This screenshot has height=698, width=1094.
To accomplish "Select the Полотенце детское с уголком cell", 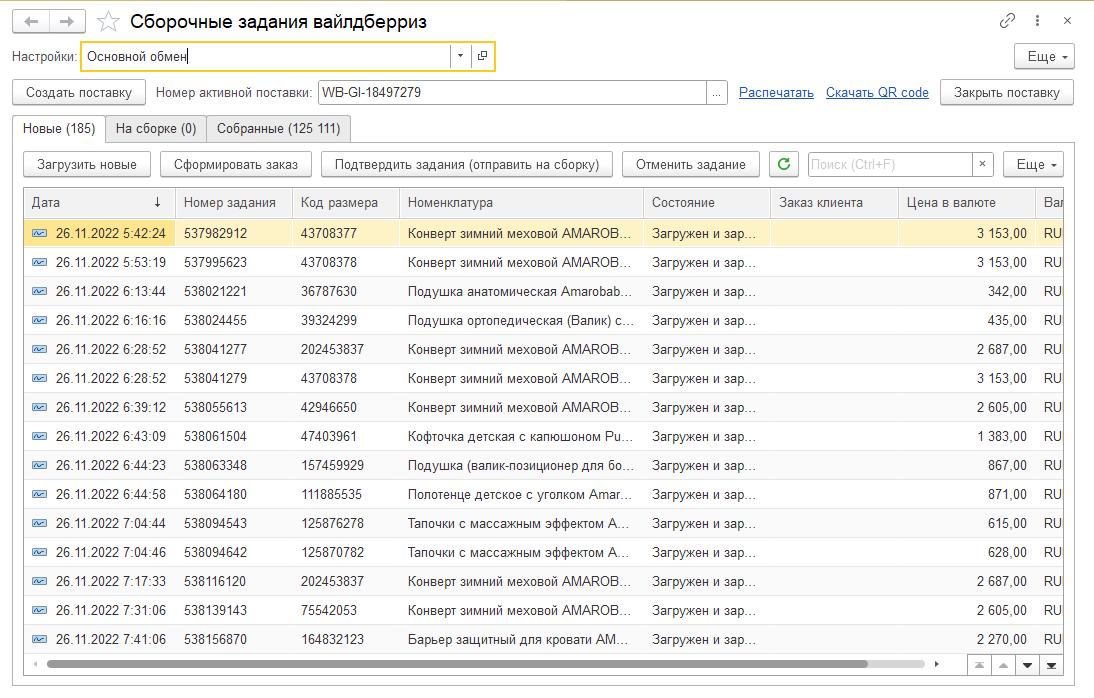I will [521, 494].
